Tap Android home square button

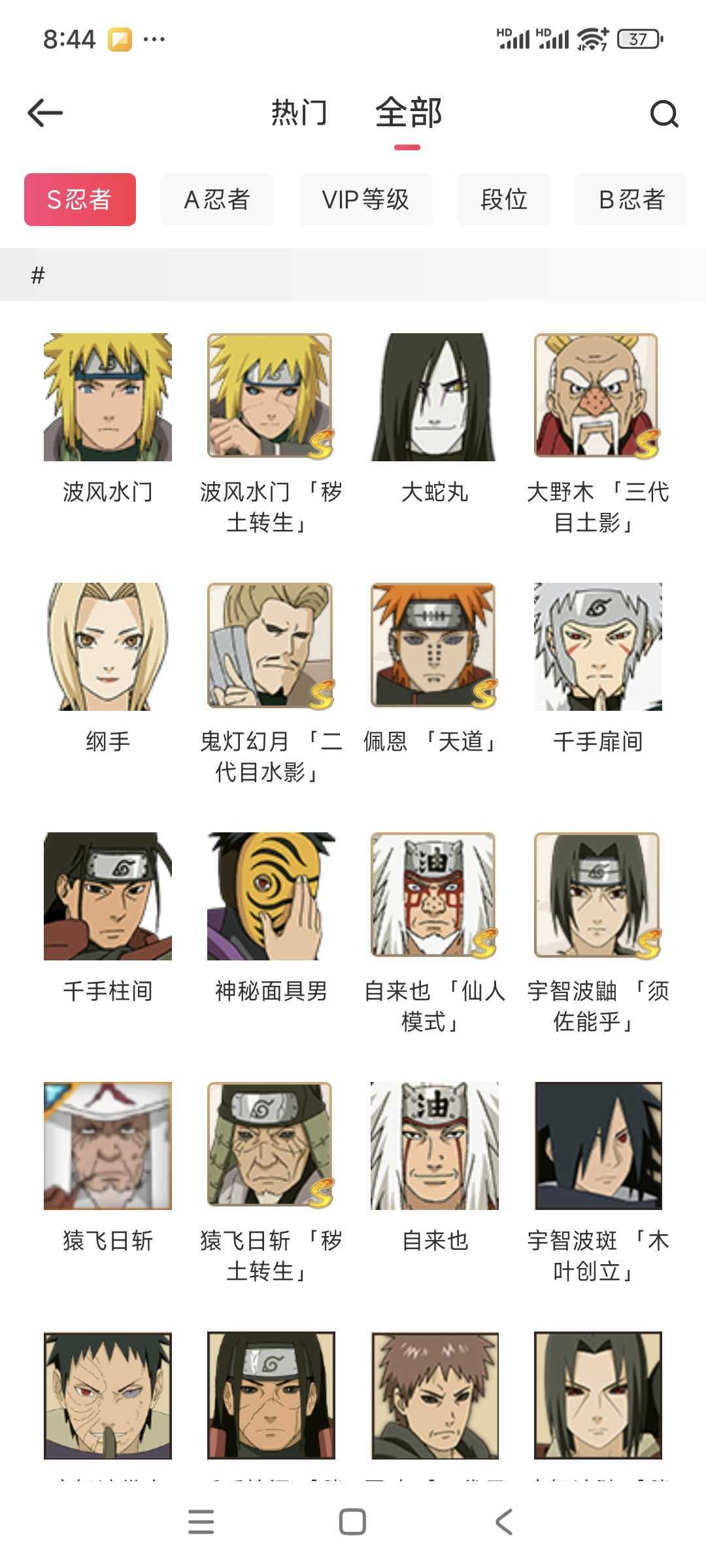pos(352,1522)
